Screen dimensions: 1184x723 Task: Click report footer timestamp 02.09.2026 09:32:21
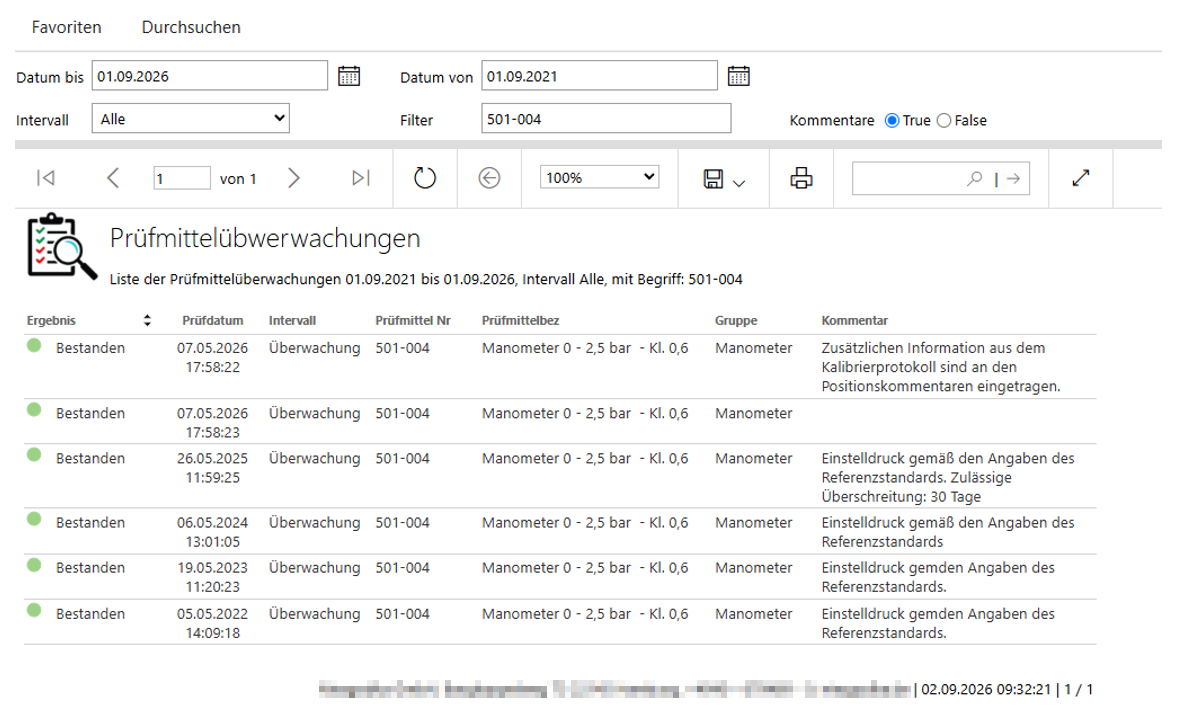(x=986, y=689)
